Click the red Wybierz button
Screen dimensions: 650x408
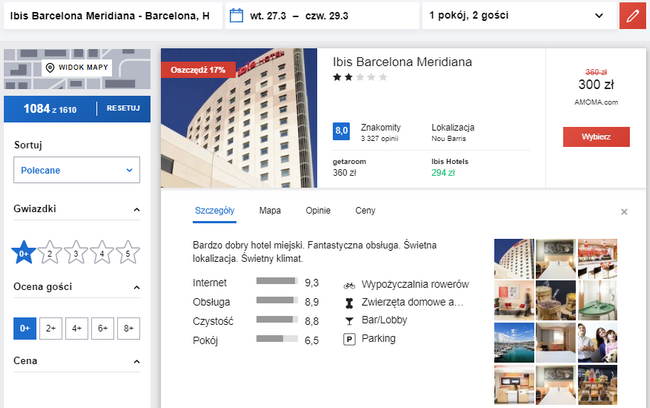596,137
